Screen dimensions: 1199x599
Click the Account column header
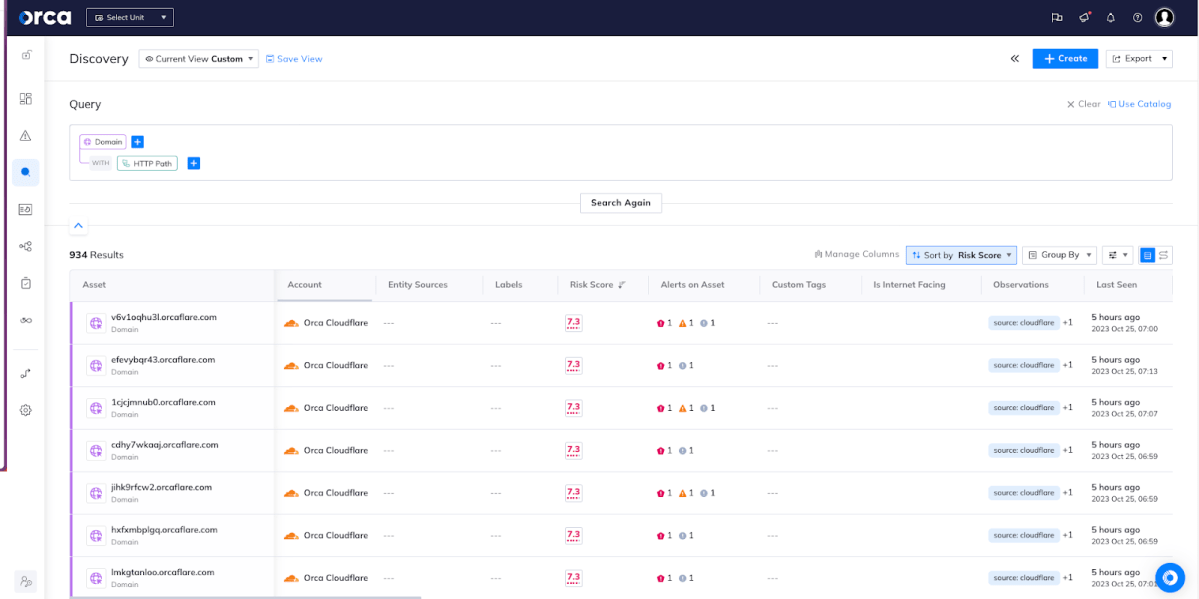305,285
